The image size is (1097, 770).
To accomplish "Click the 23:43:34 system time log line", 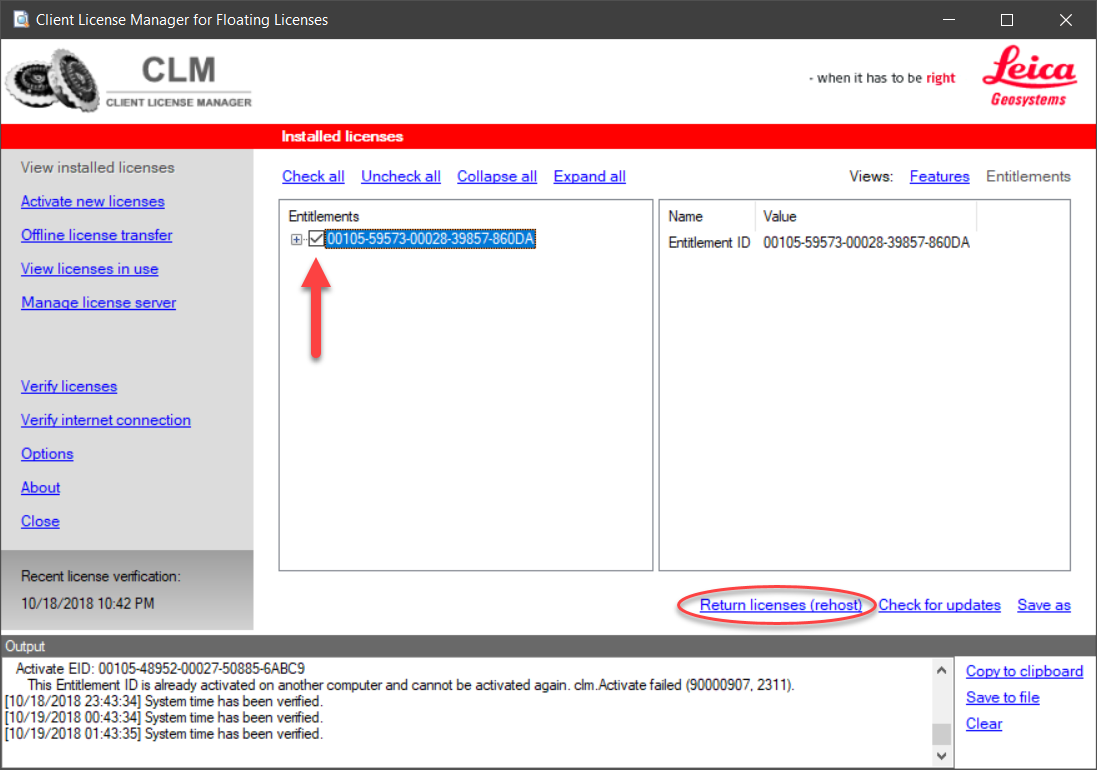I will (x=164, y=701).
